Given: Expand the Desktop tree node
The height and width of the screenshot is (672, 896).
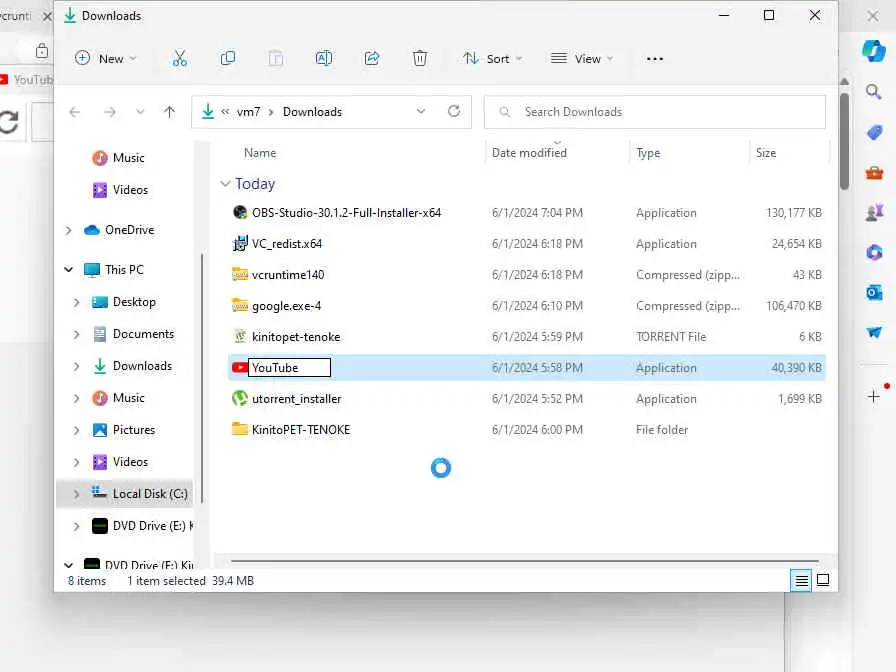Looking at the screenshot, I should coord(76,302).
